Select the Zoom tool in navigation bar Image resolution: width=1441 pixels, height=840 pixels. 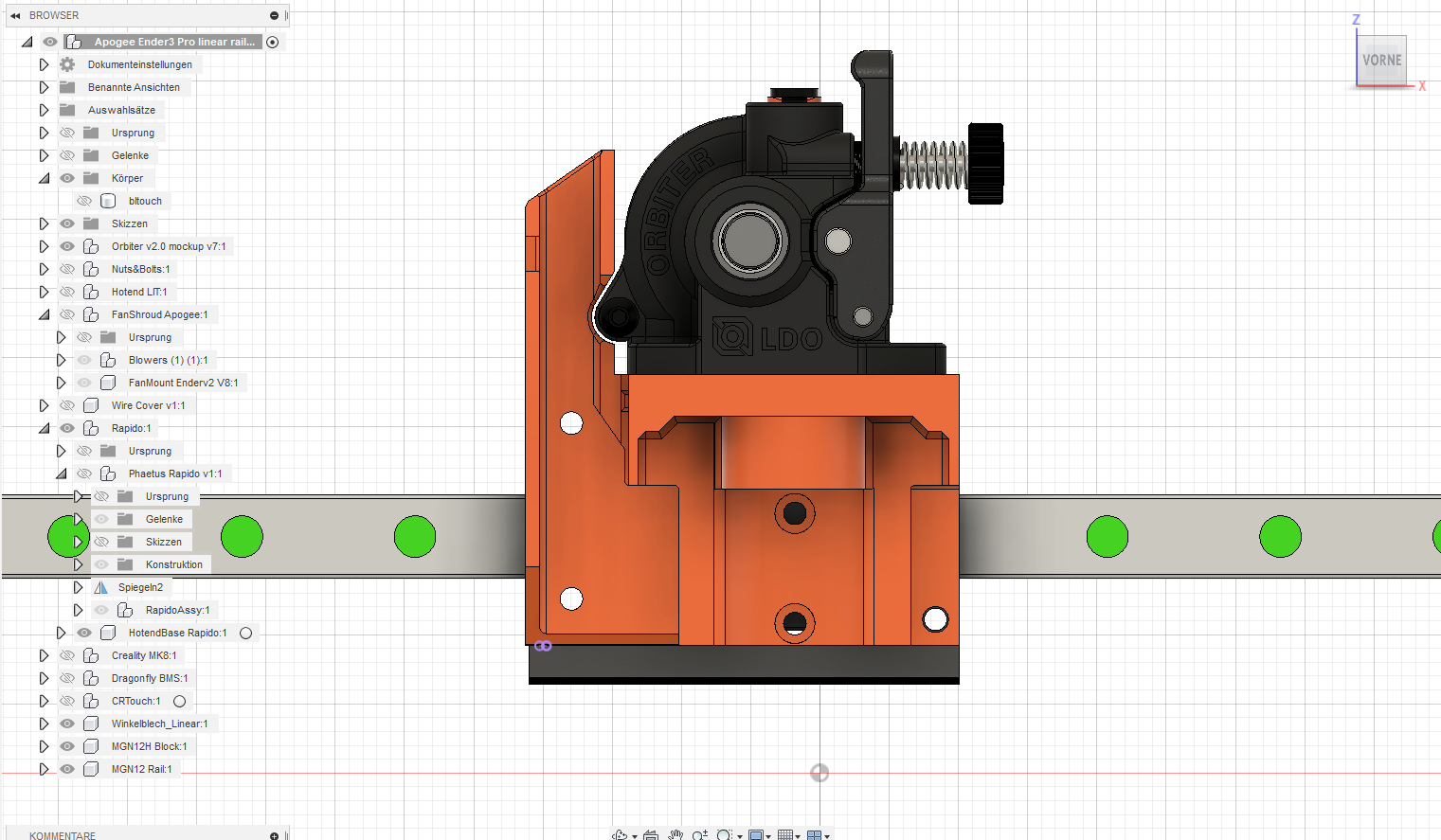coord(699,835)
